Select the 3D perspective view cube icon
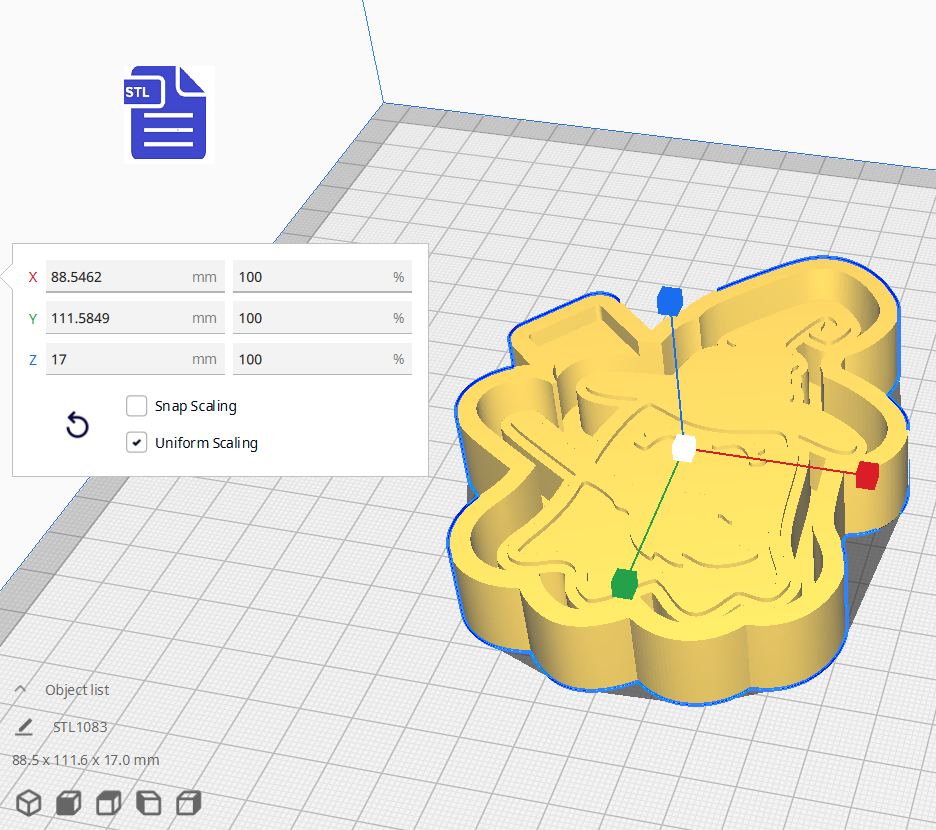 [29, 802]
